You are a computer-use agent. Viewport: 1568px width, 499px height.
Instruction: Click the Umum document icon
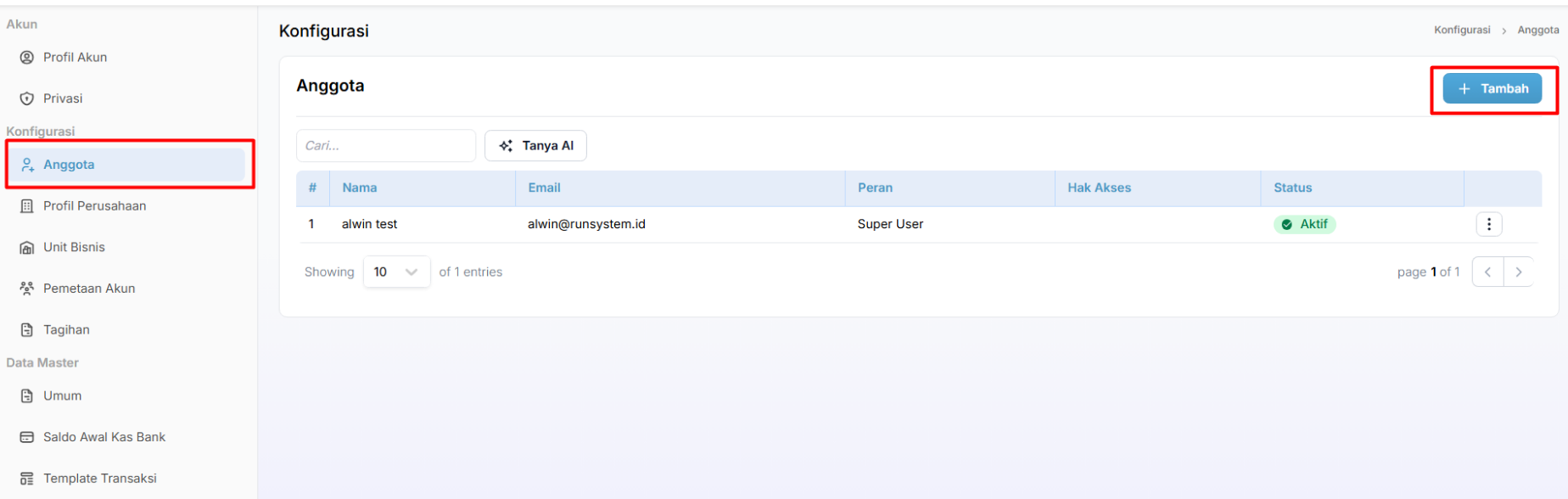[27, 395]
